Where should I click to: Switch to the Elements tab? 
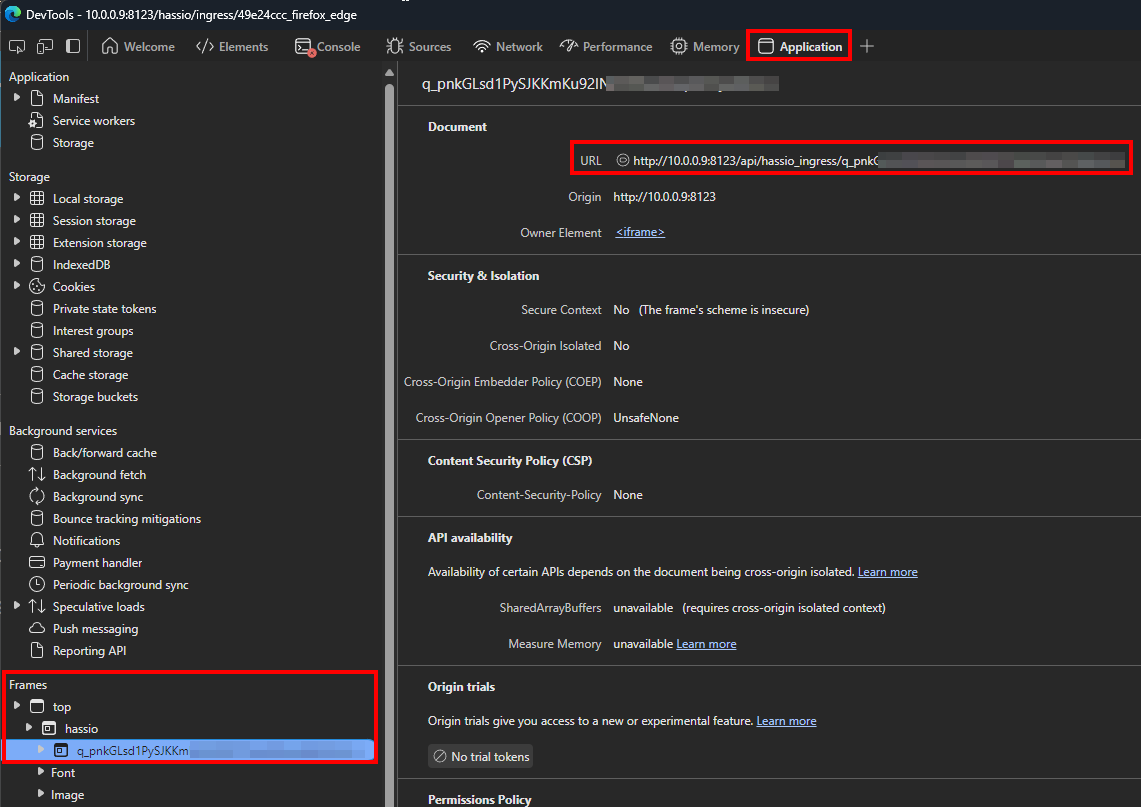click(x=232, y=47)
